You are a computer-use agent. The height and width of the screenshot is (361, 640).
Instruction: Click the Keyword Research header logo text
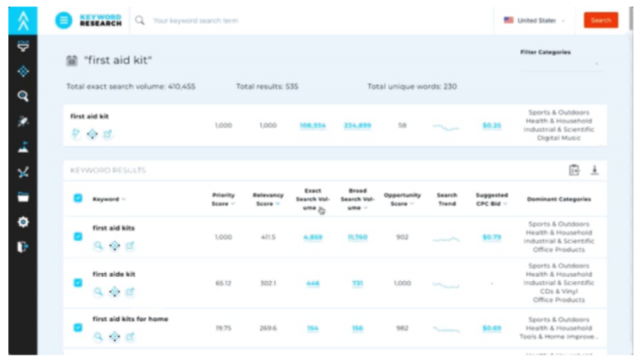[100, 20]
